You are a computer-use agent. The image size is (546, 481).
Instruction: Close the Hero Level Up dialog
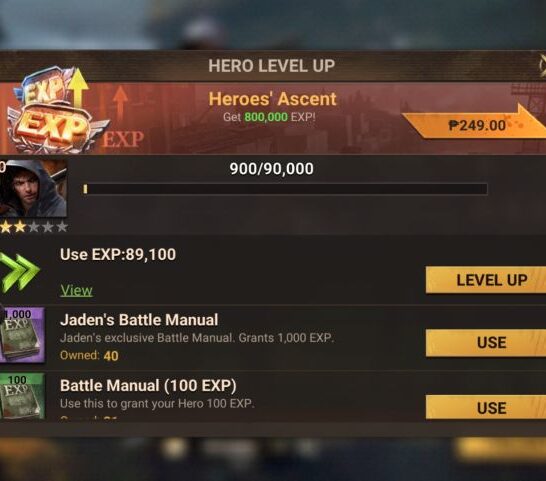pos(542,65)
